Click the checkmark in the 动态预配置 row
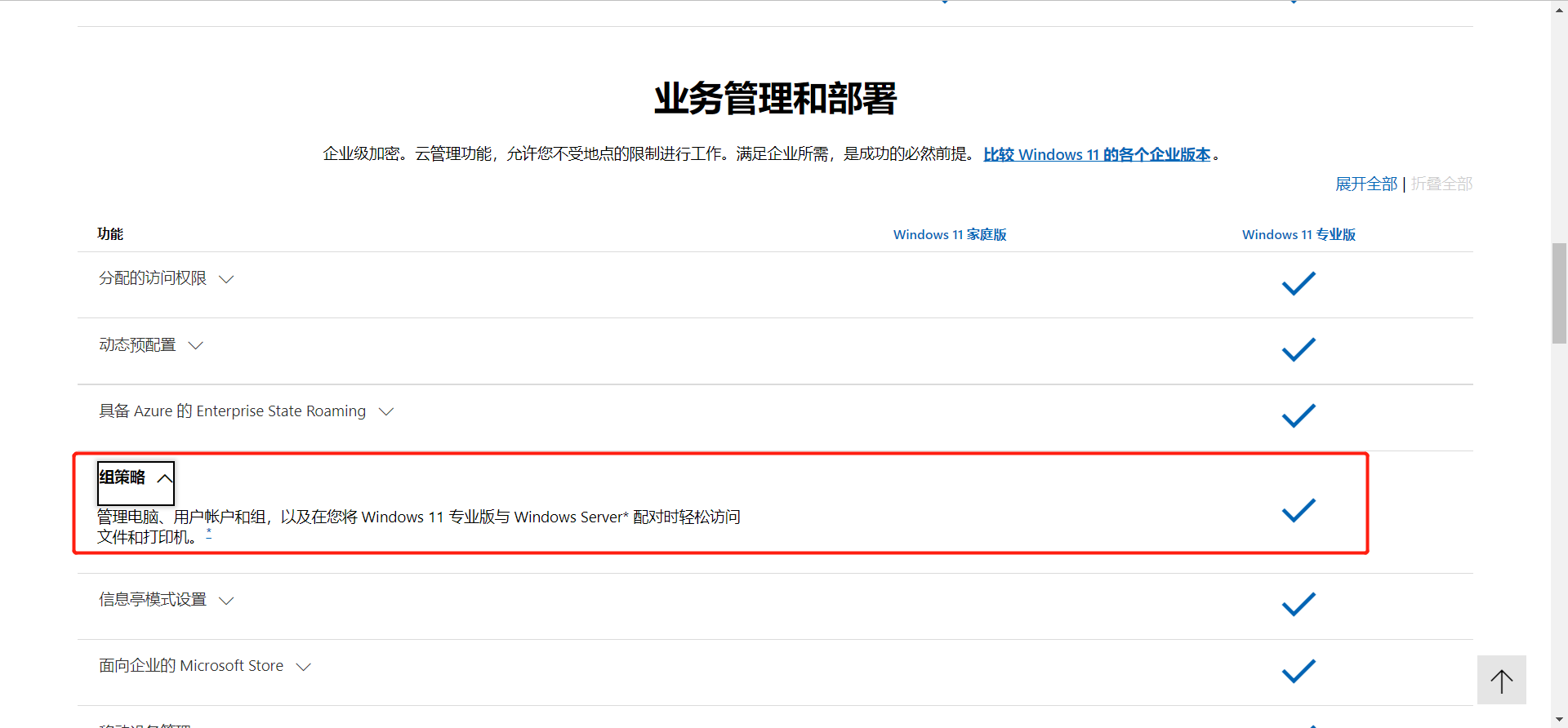This screenshot has height=728, width=1568. coord(1298,349)
